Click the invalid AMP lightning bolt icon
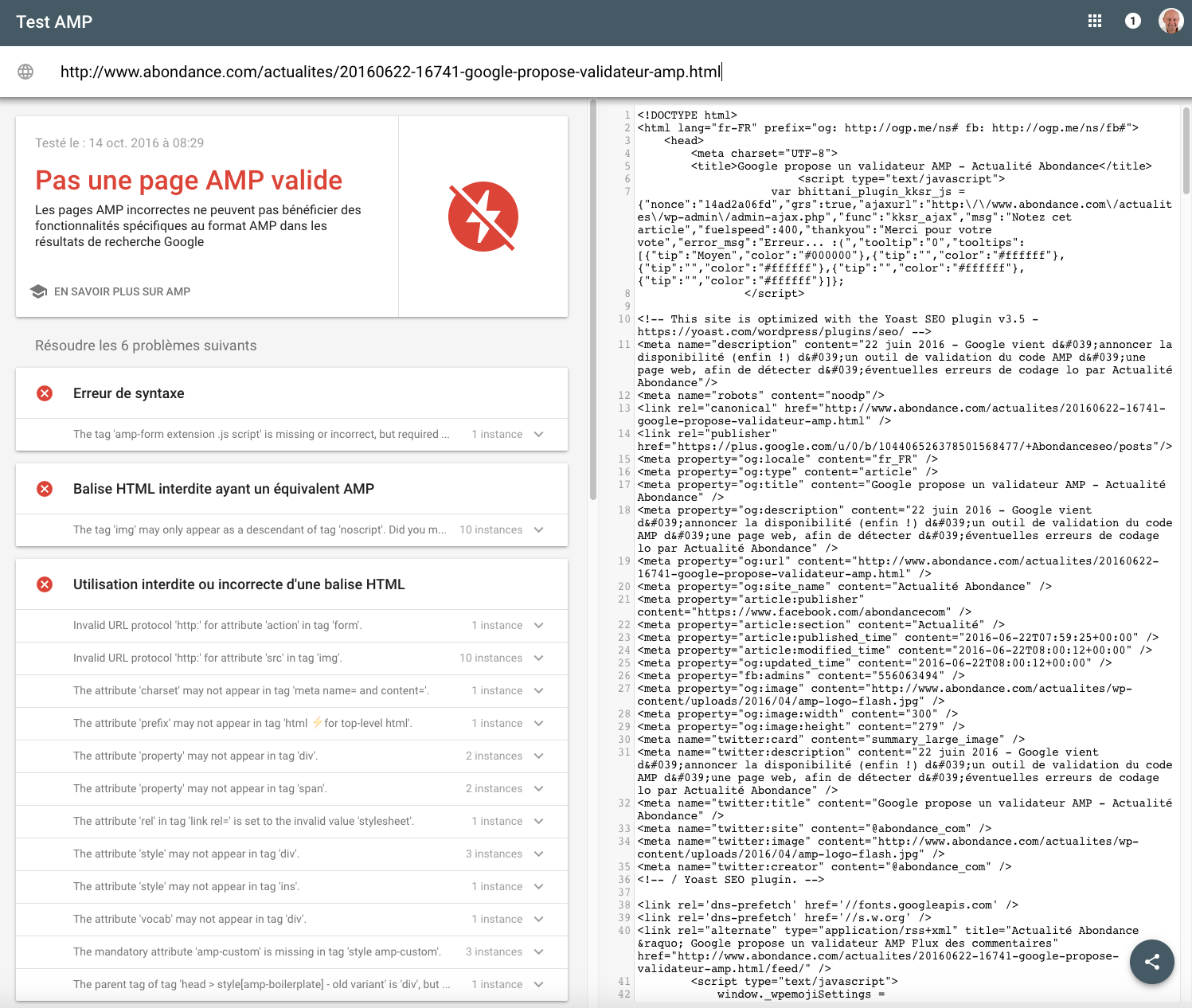Viewport: 1192px width, 1008px height. click(x=483, y=217)
